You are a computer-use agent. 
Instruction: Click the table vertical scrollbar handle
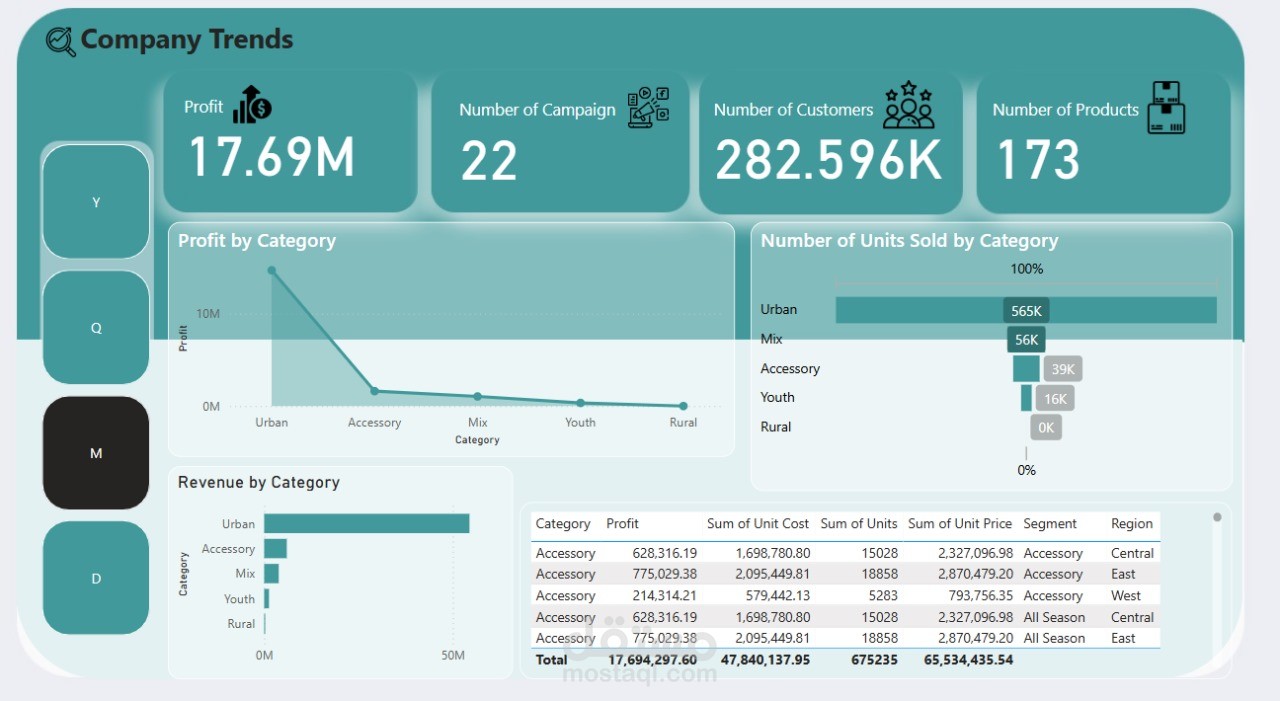[1217, 517]
